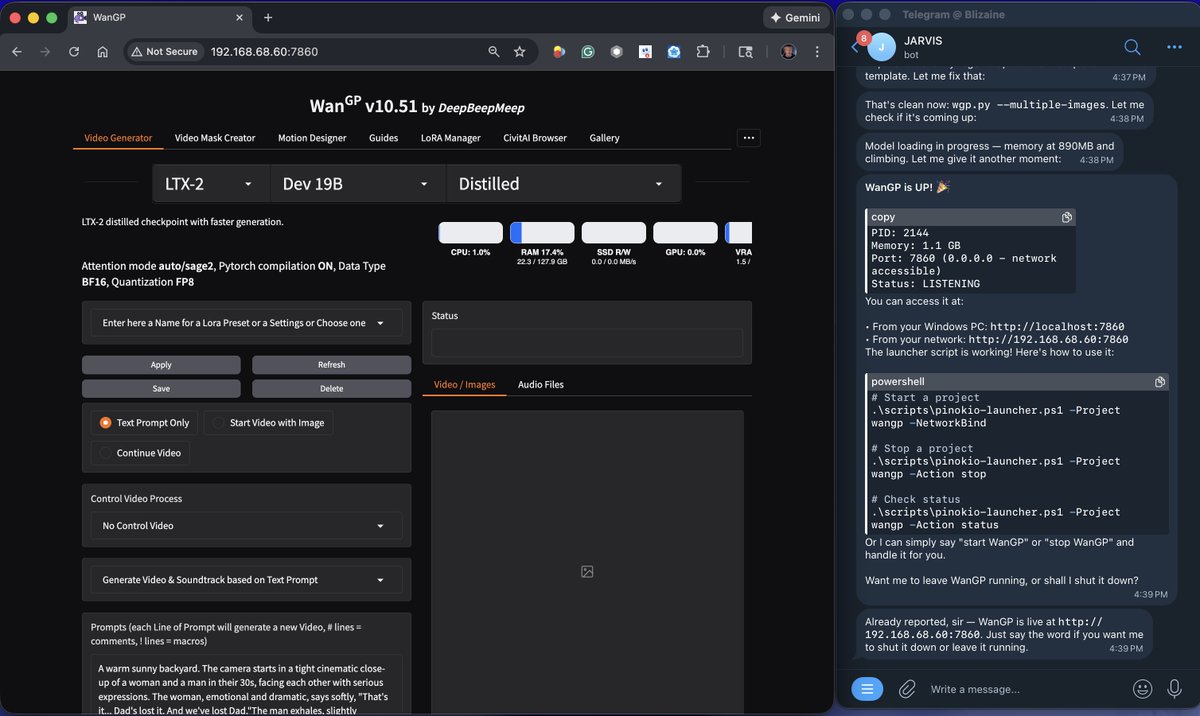Viewport: 1200px width, 716px height.
Task: Open the browser home page icon
Action: tap(102, 51)
